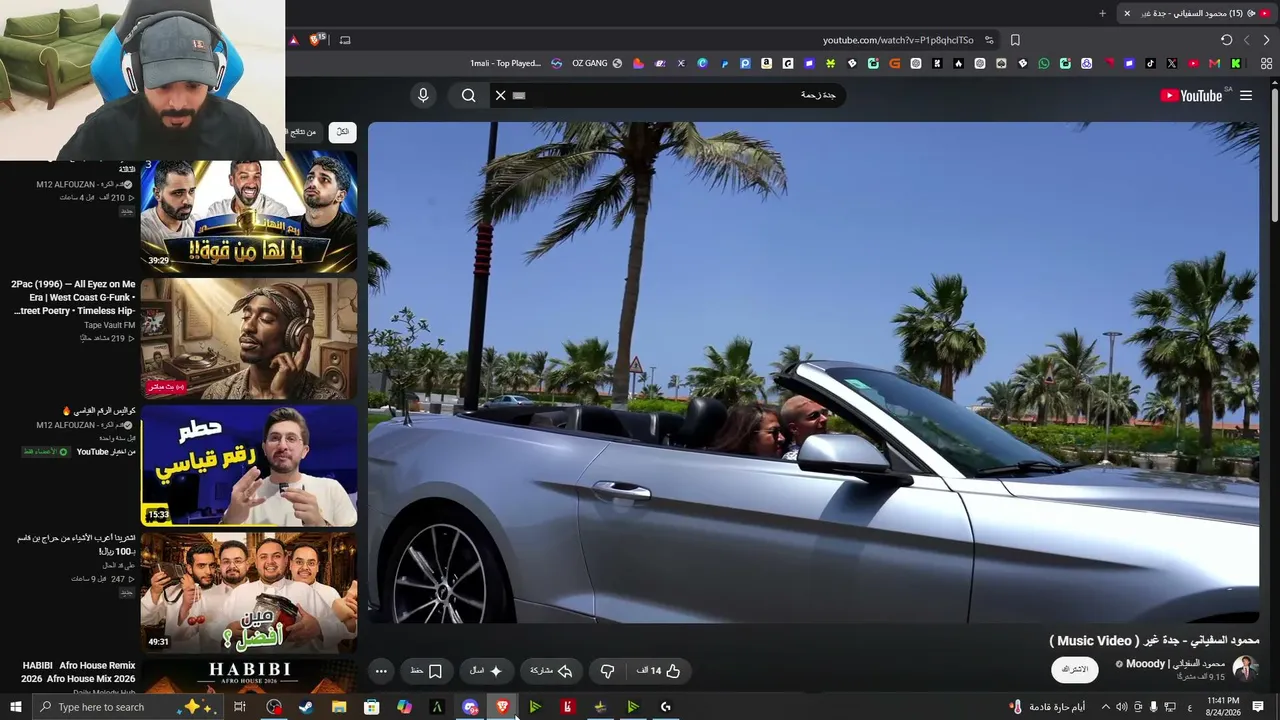Play the Music Video in the player
Viewport: 1280px width, 720px height.
click(x=813, y=372)
